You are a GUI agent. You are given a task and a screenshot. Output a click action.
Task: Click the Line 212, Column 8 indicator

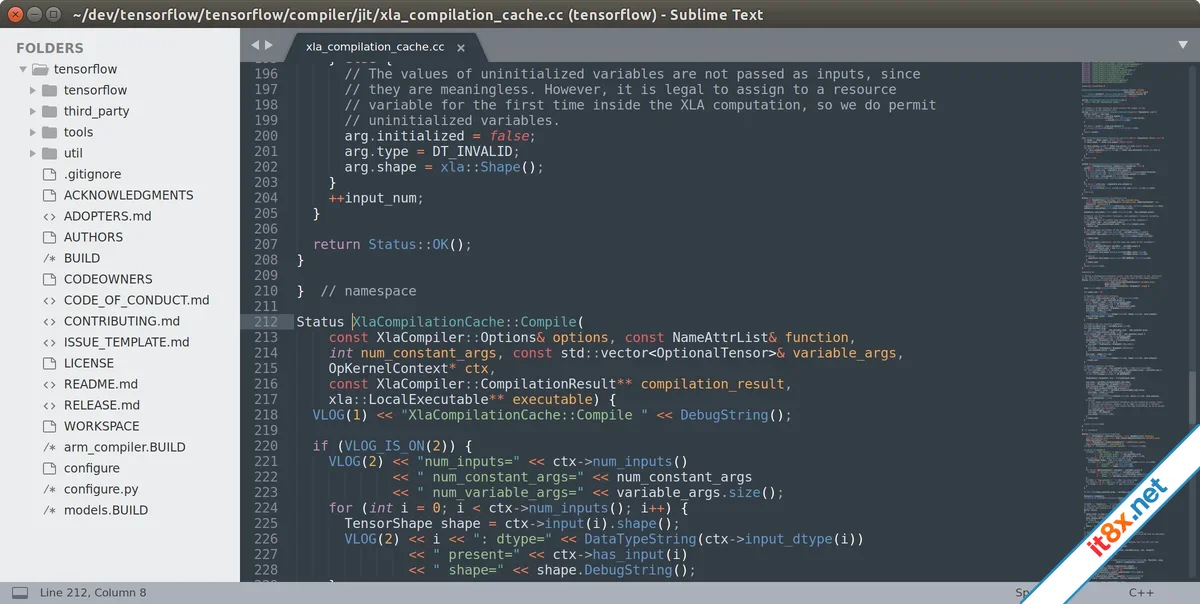point(93,592)
